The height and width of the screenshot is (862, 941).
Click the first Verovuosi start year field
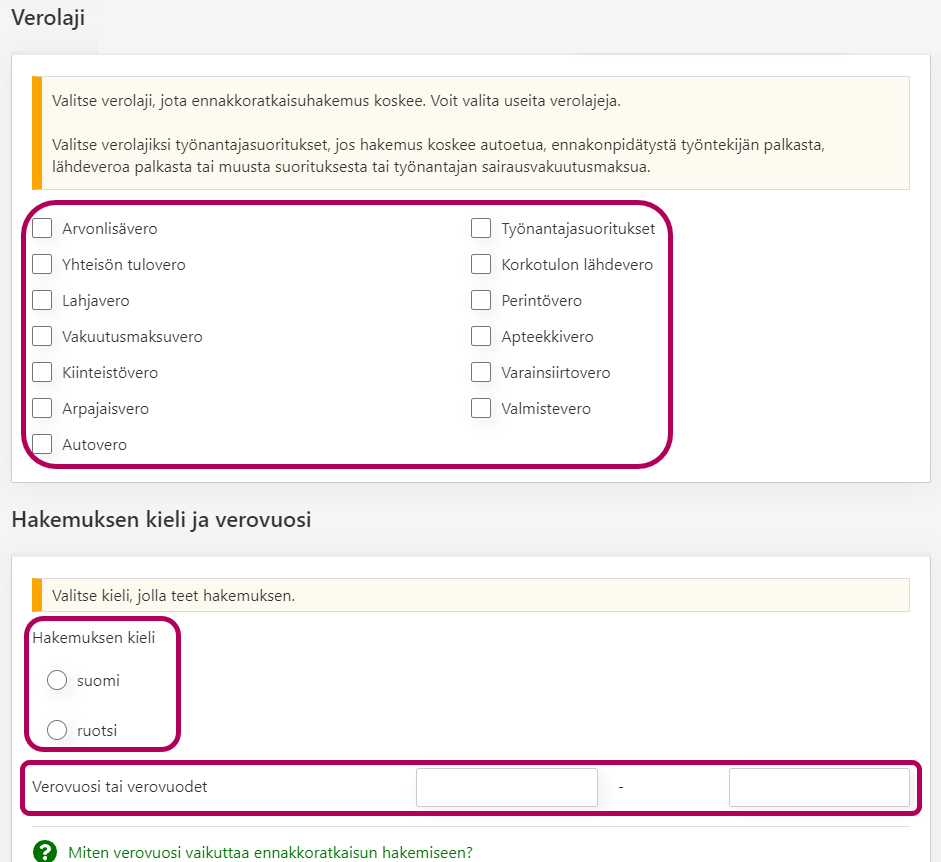click(x=506, y=787)
